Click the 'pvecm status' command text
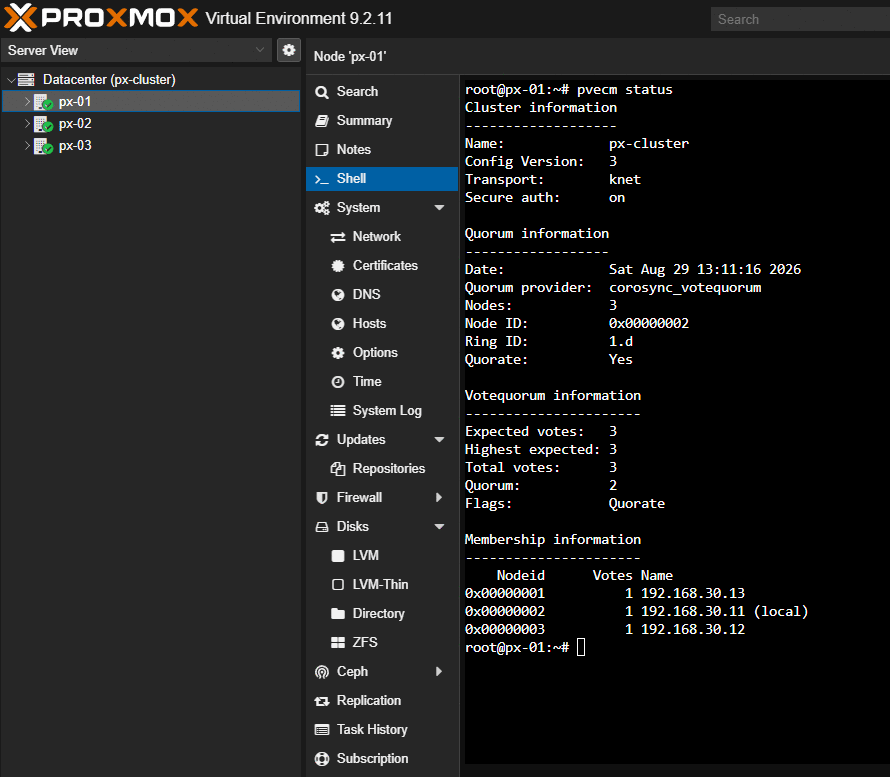This screenshot has height=777, width=890. coord(624,90)
